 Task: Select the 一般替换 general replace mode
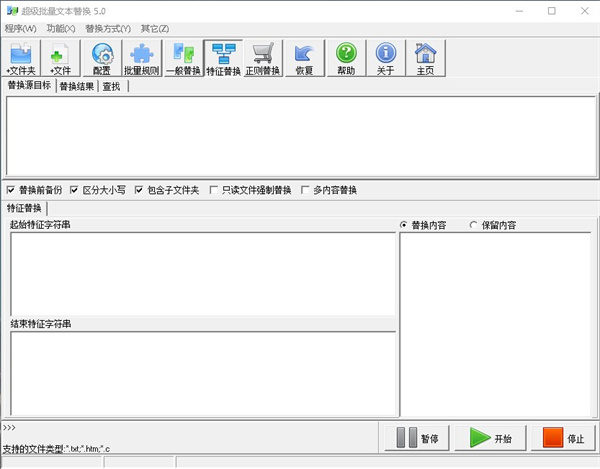point(183,58)
